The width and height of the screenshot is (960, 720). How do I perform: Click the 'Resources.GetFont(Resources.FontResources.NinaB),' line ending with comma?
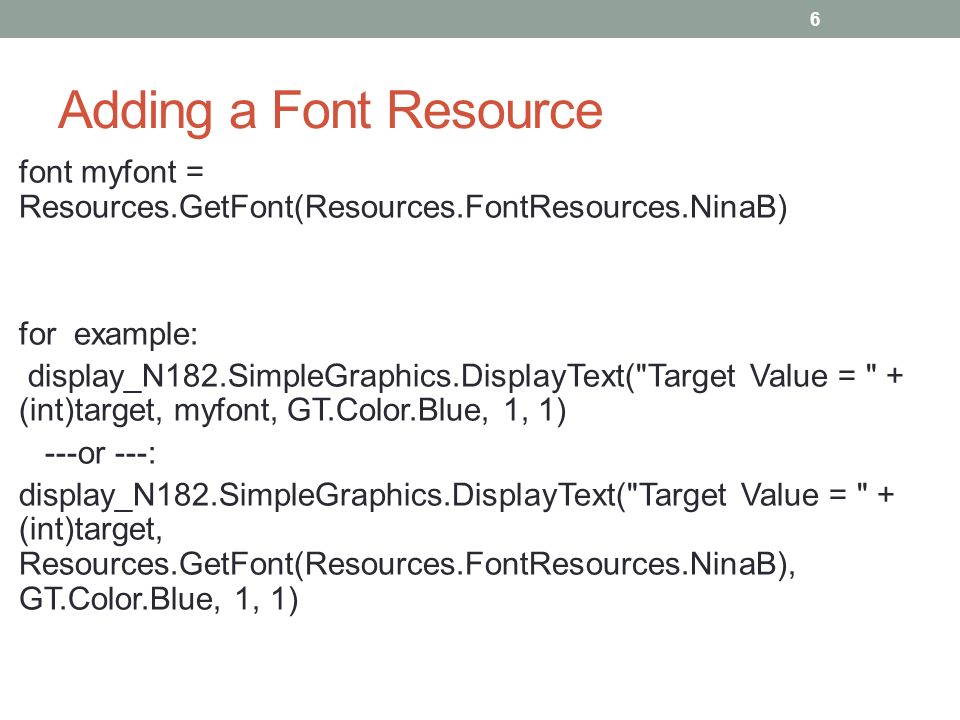[x=407, y=564]
